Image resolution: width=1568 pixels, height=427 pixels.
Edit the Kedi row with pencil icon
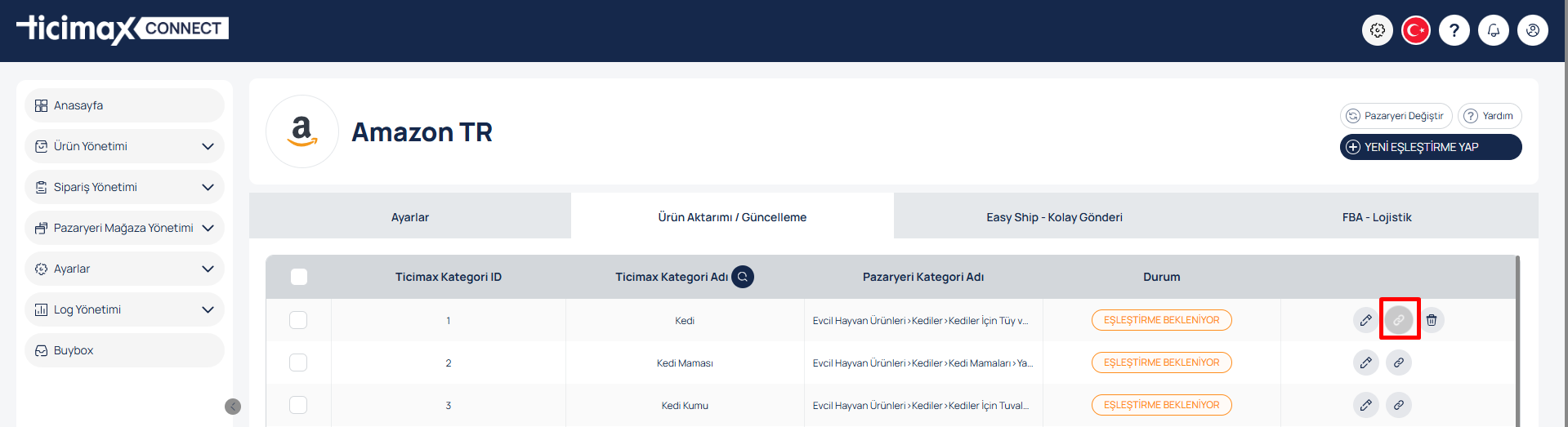pos(1366,320)
